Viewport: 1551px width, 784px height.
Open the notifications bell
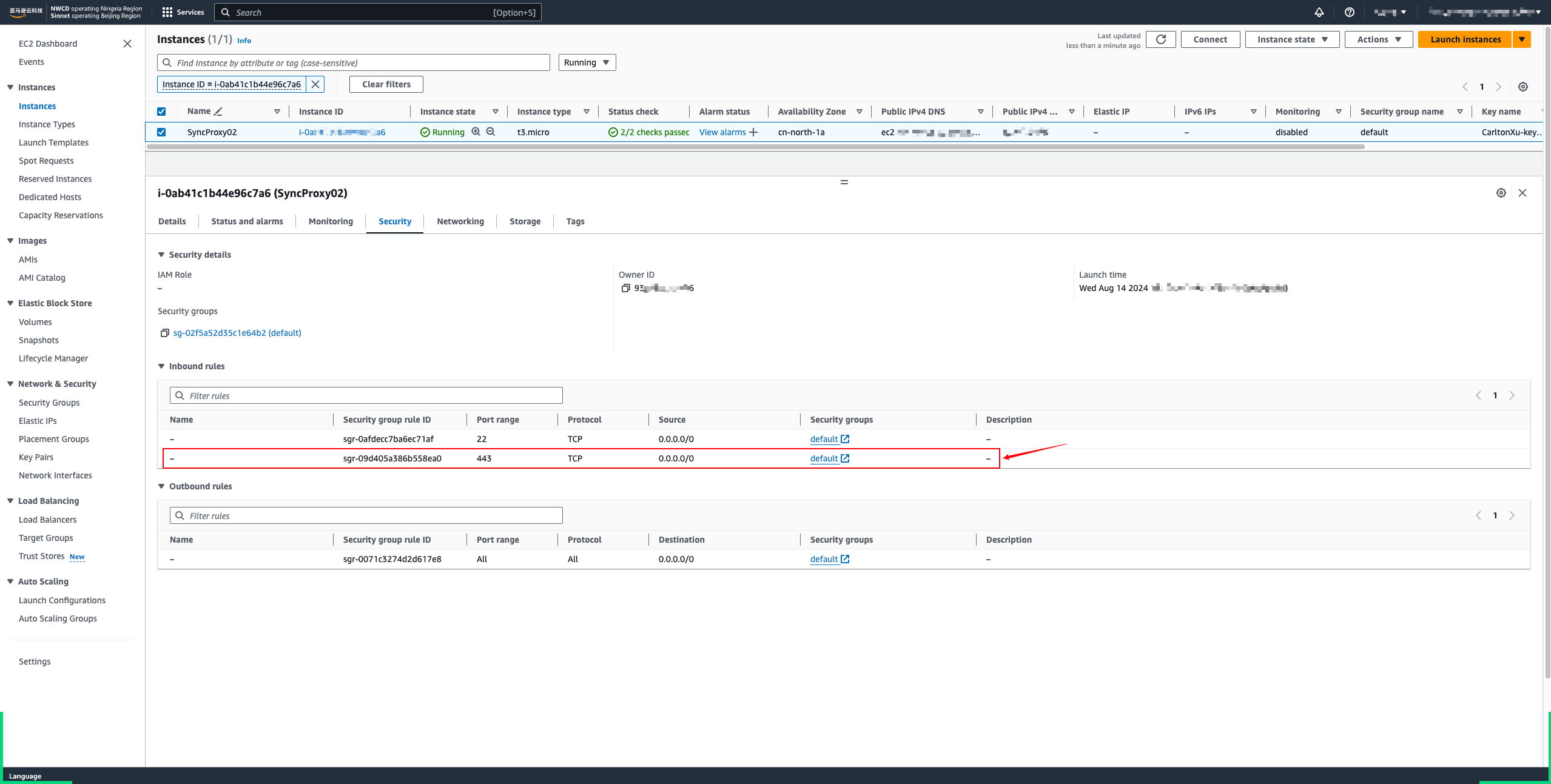click(1319, 12)
